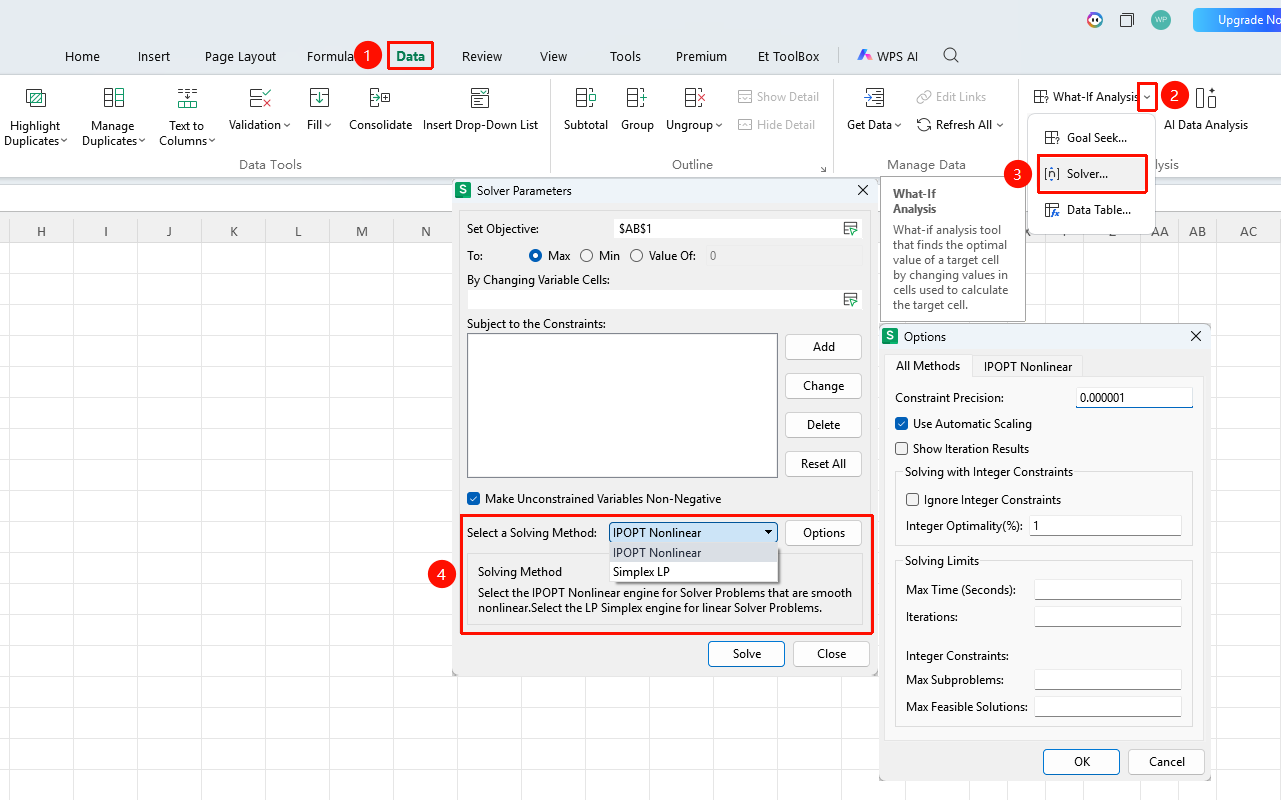Check Ignore Integer Constraints
The width and height of the screenshot is (1281, 800).
pos(912,500)
